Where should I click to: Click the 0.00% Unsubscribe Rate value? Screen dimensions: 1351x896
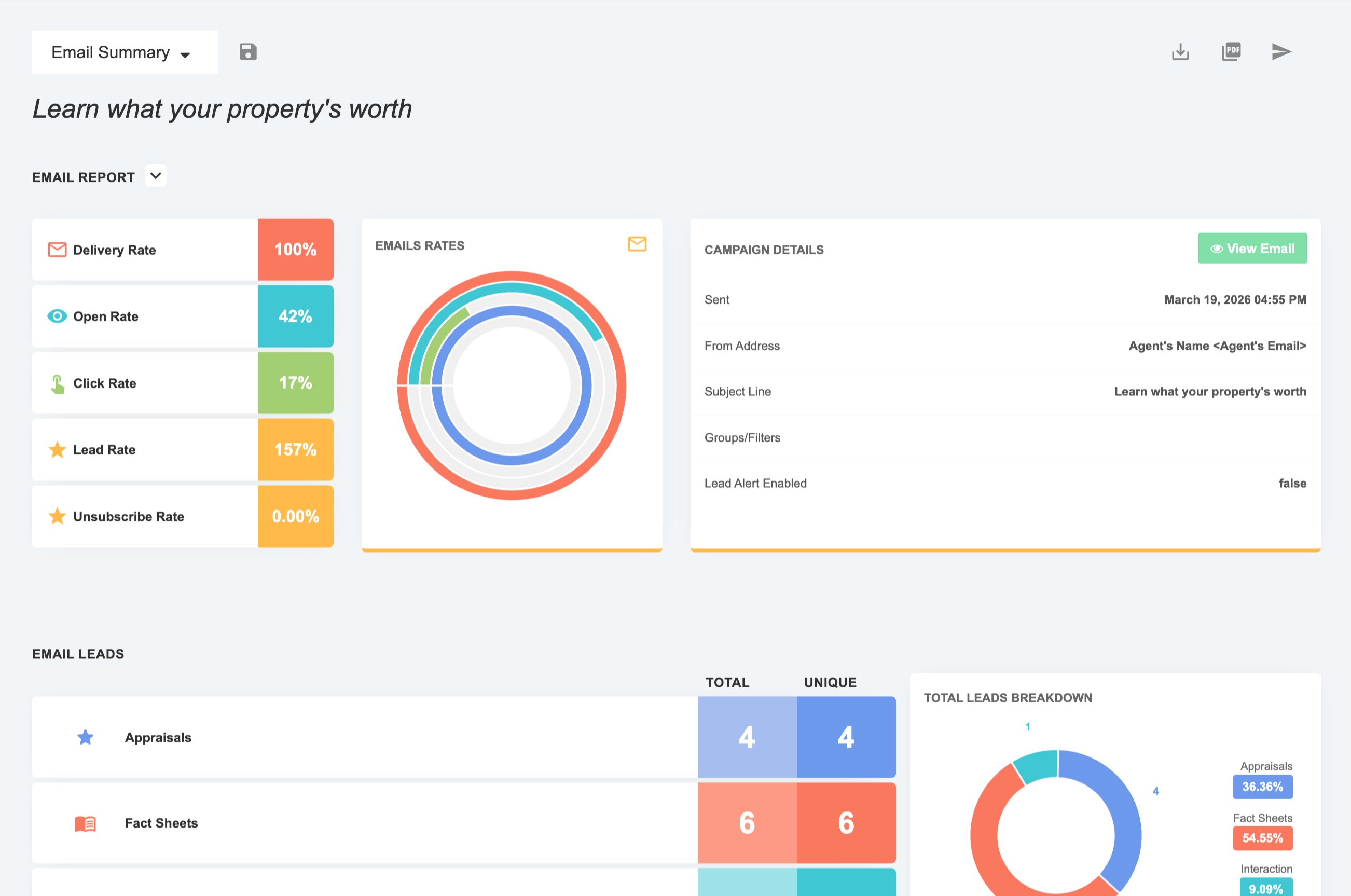coord(295,517)
